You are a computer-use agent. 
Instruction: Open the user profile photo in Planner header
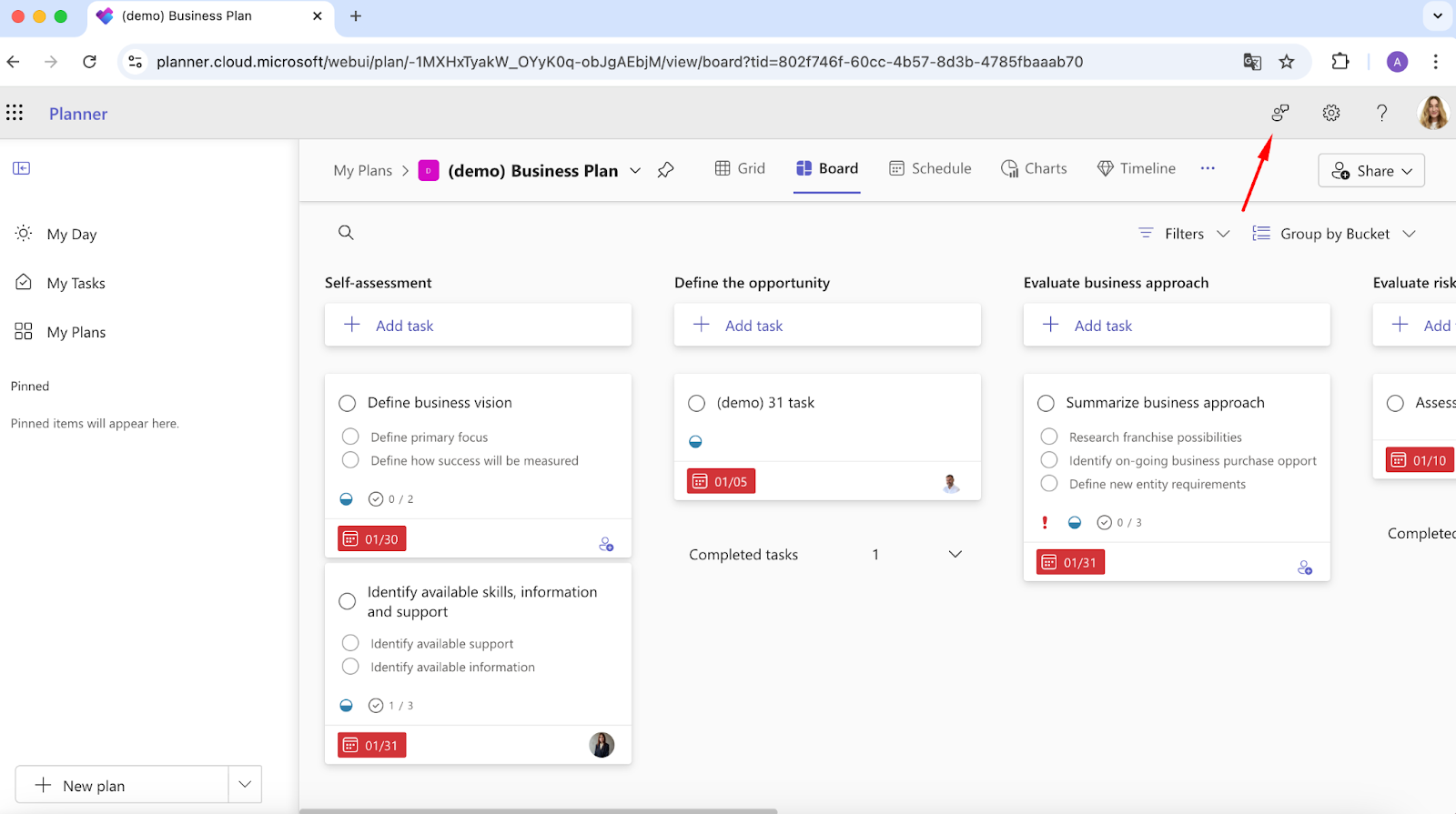click(x=1433, y=113)
